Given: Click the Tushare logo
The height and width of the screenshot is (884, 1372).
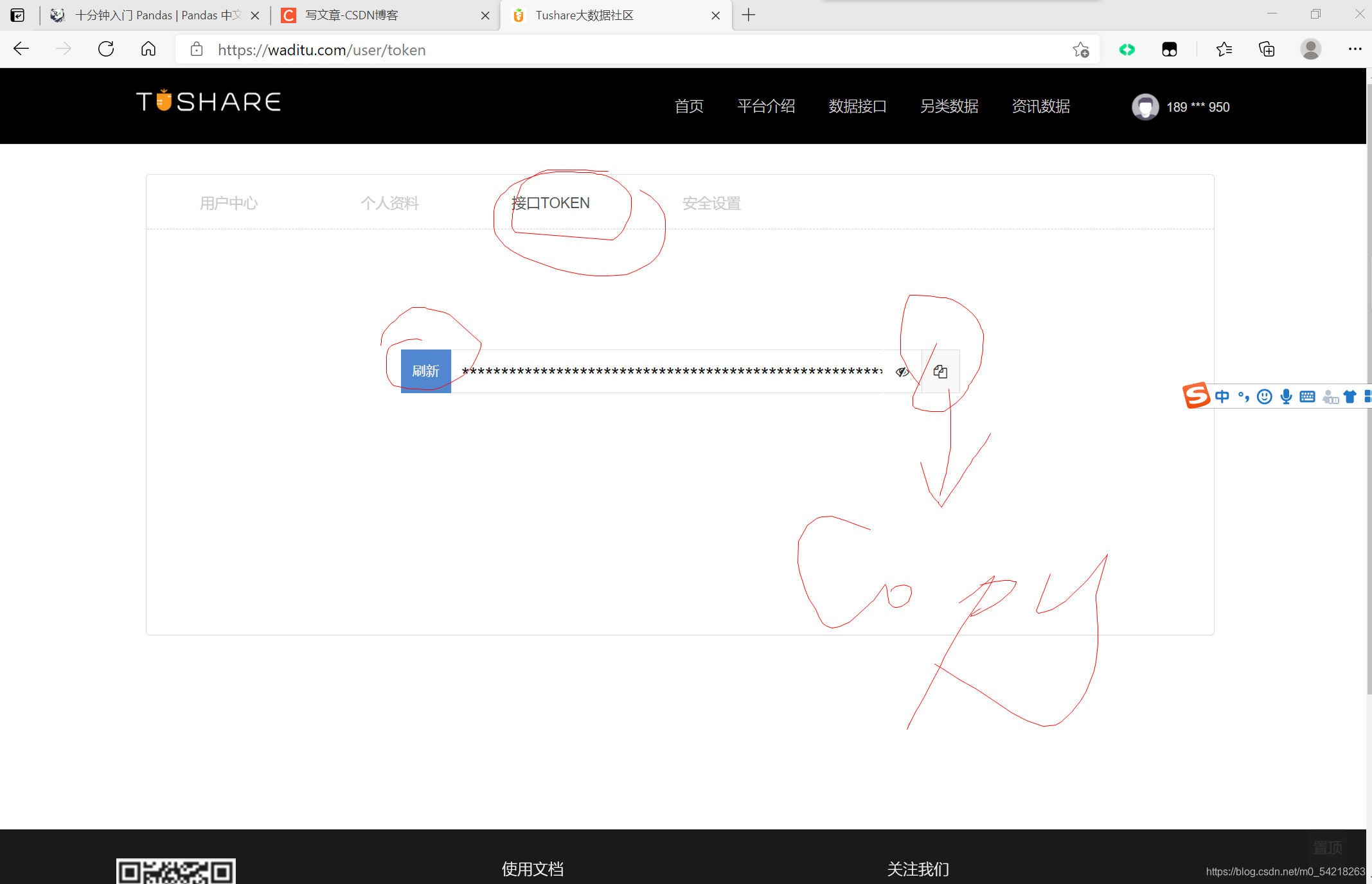Looking at the screenshot, I should (209, 102).
